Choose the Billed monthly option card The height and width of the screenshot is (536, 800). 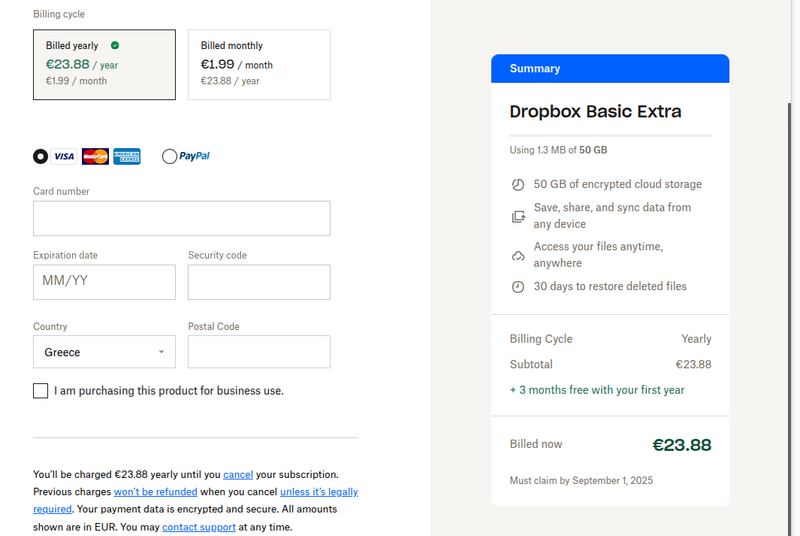pyautogui.click(x=258, y=65)
